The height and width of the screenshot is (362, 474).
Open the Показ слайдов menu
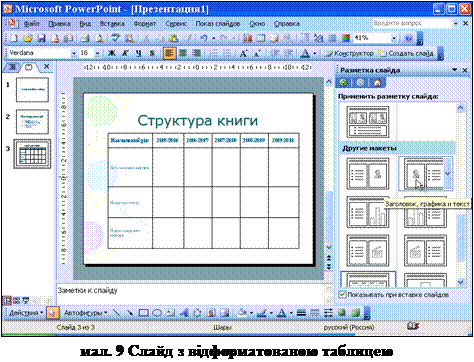[x=218, y=24]
